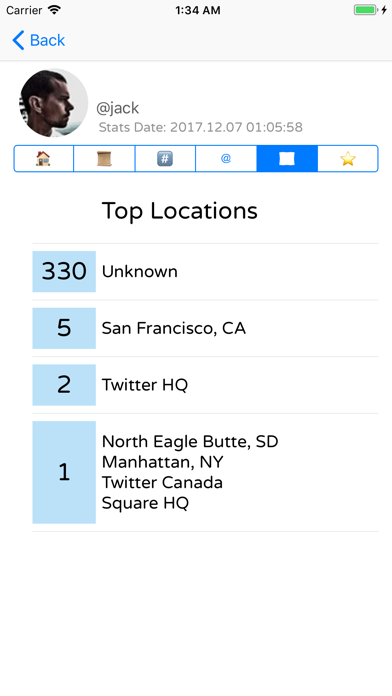Screen dimensions: 392x696
Task: Select the @ mentions segment
Action: tap(226, 158)
